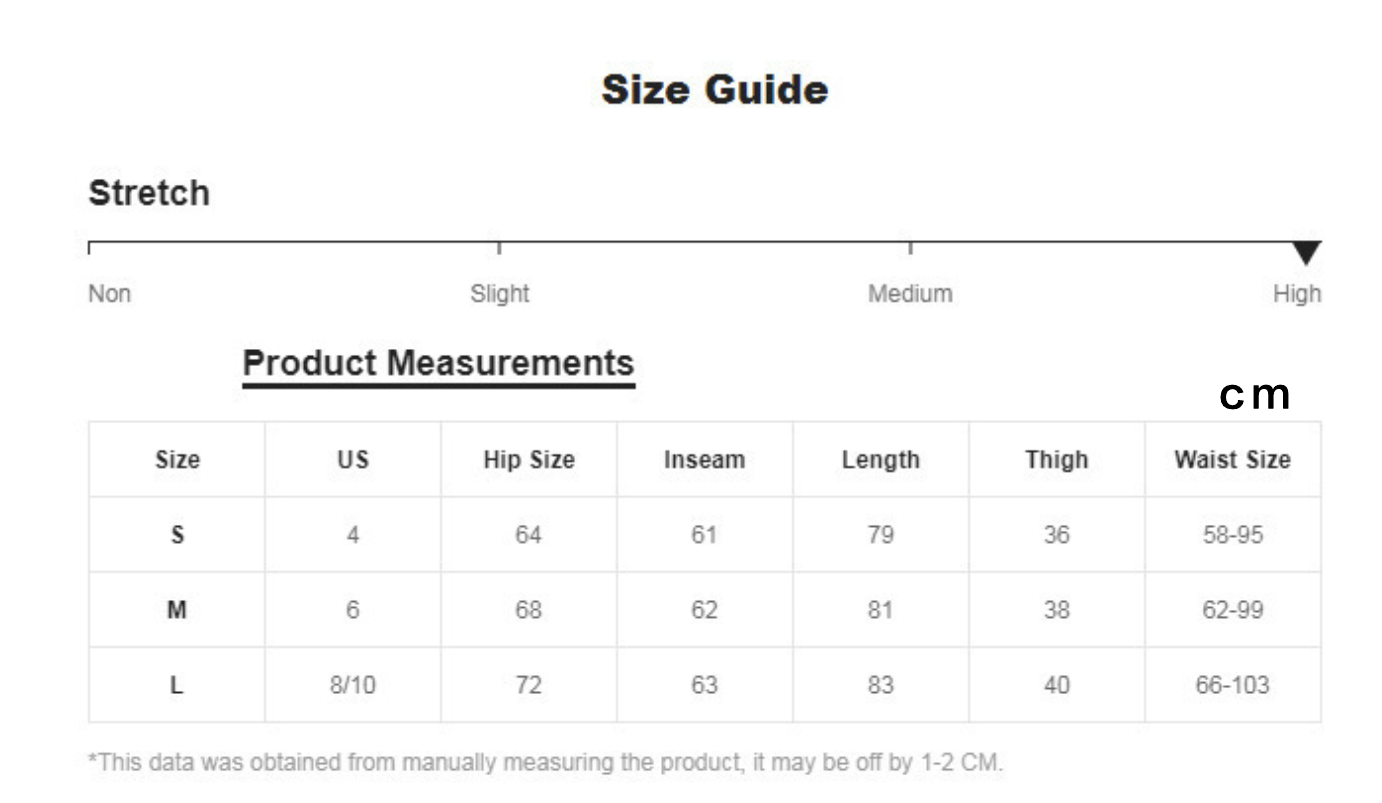This screenshot has width=1382, height=803.
Task: Select the S size row label
Action: [177, 535]
